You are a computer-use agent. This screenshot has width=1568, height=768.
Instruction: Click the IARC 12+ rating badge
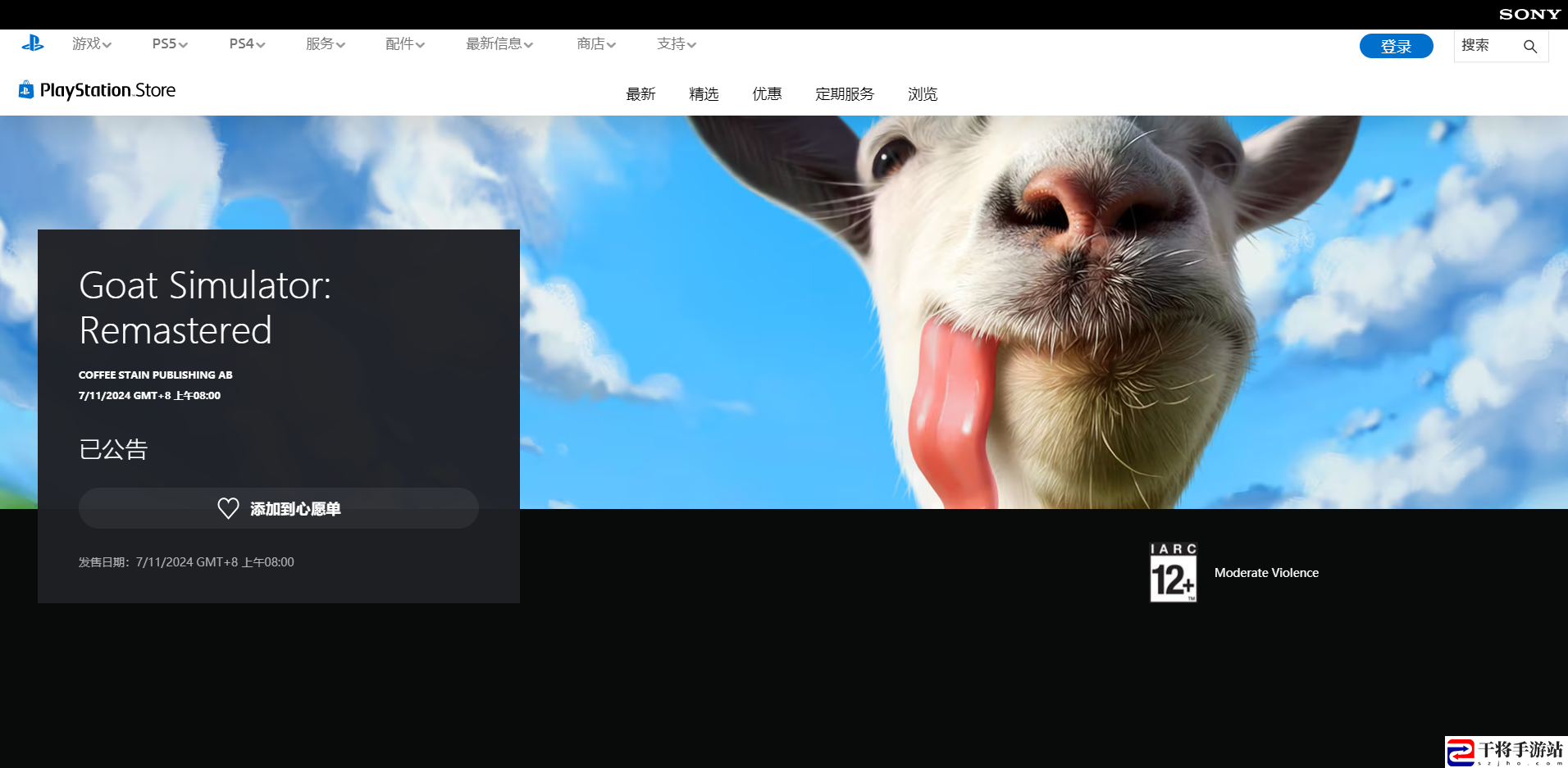1174,572
